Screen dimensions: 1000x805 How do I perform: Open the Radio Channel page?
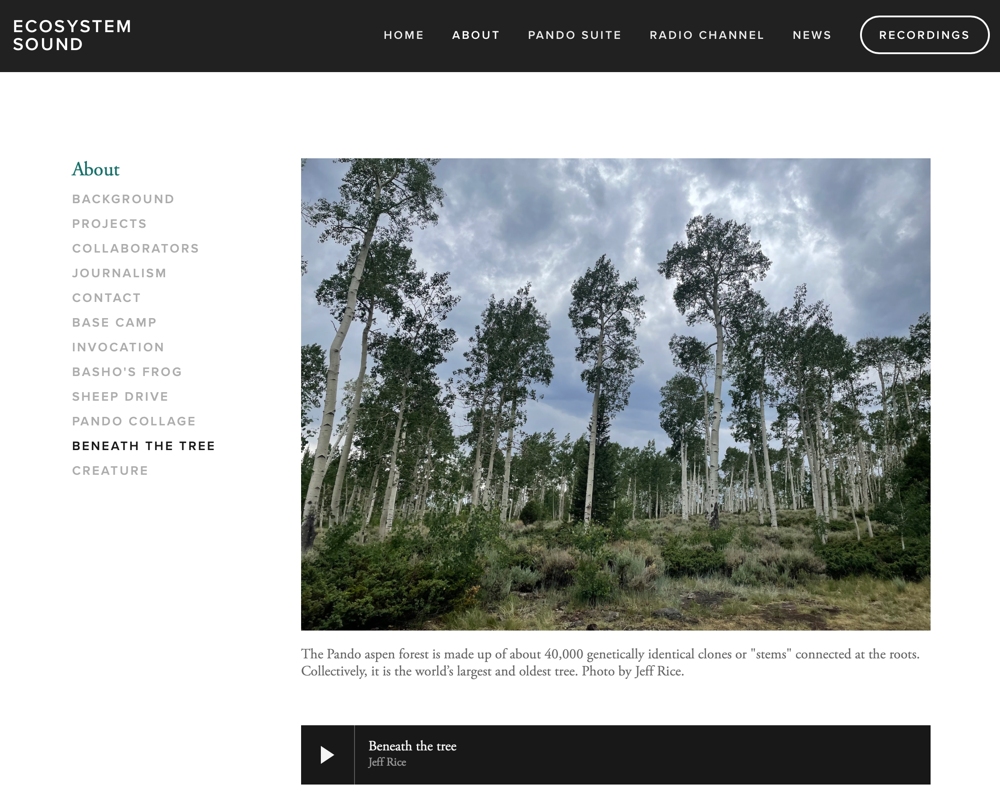tap(707, 35)
